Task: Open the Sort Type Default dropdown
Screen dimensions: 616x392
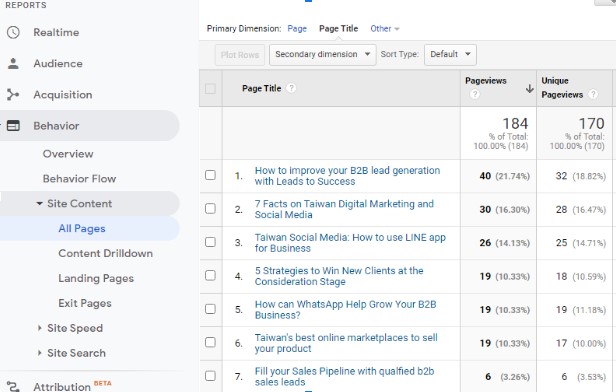Action: point(450,54)
